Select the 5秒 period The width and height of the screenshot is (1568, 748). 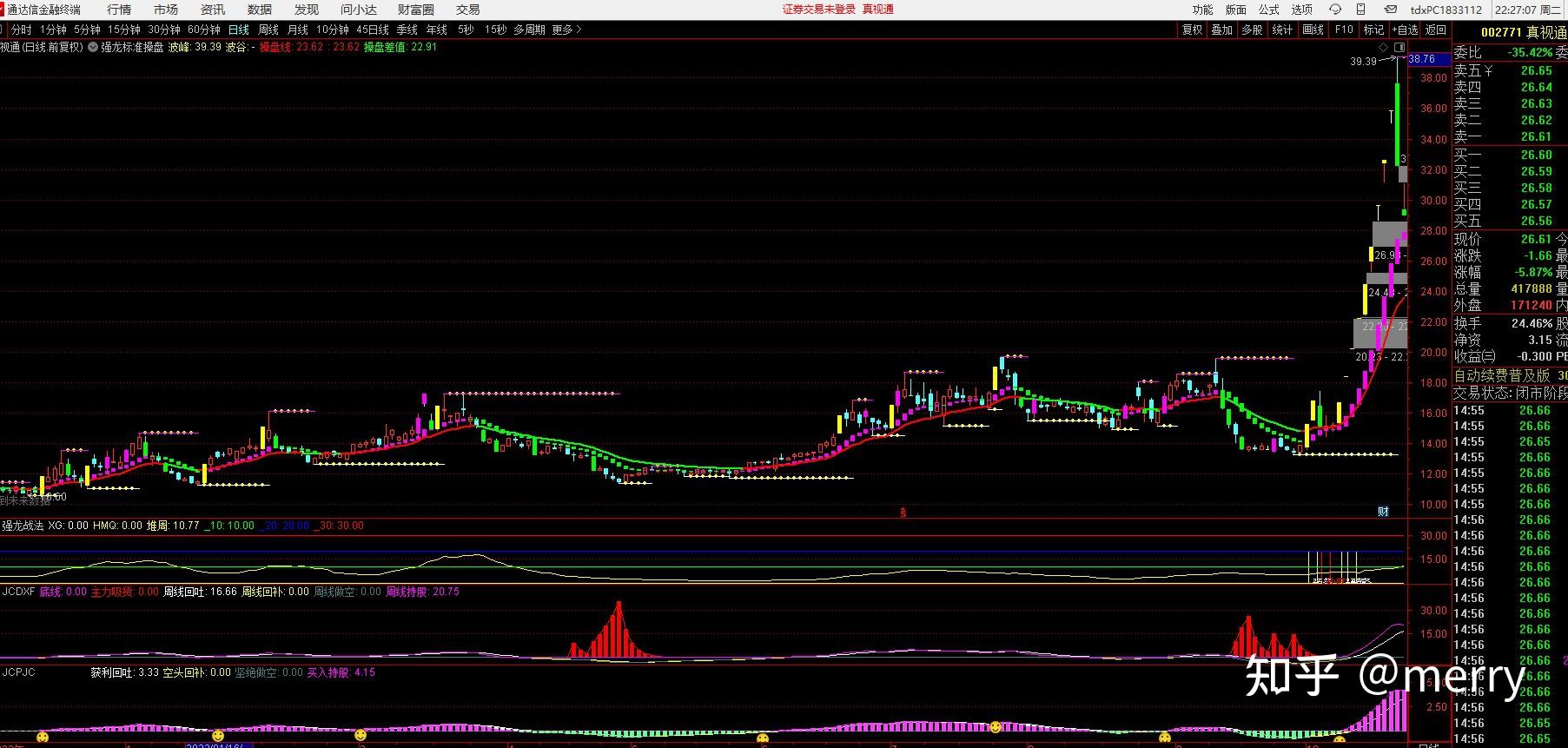pyautogui.click(x=466, y=30)
